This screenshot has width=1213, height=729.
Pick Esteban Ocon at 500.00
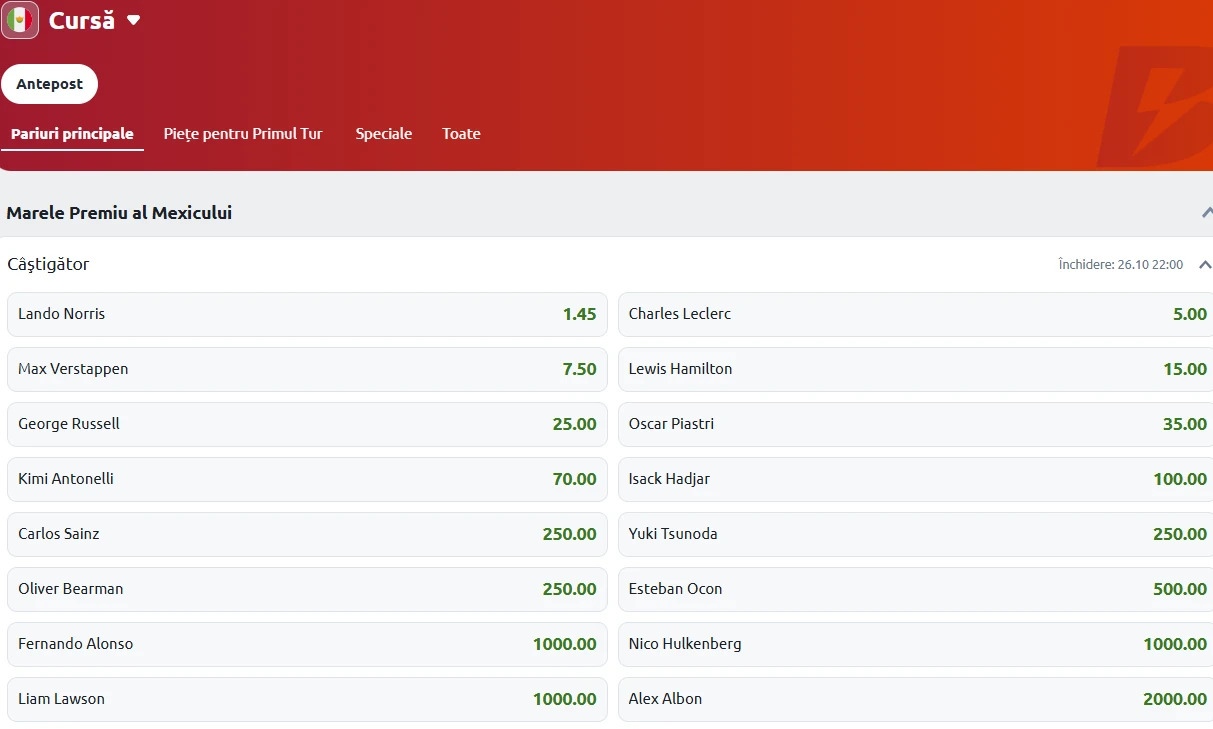(x=915, y=589)
